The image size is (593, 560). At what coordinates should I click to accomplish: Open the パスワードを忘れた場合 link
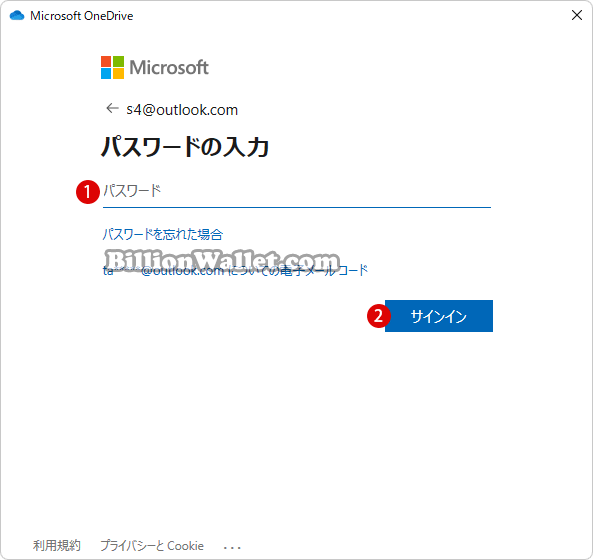(163, 234)
